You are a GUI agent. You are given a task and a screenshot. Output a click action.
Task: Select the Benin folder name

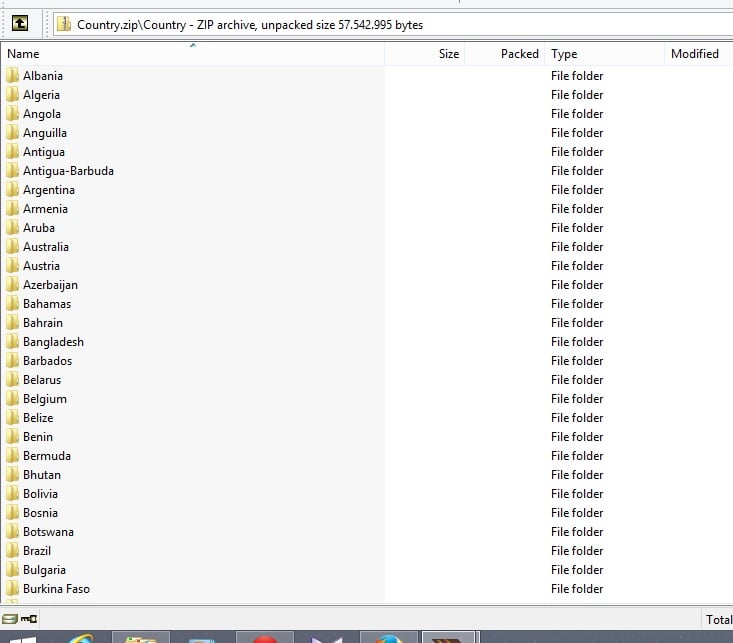[x=38, y=437]
